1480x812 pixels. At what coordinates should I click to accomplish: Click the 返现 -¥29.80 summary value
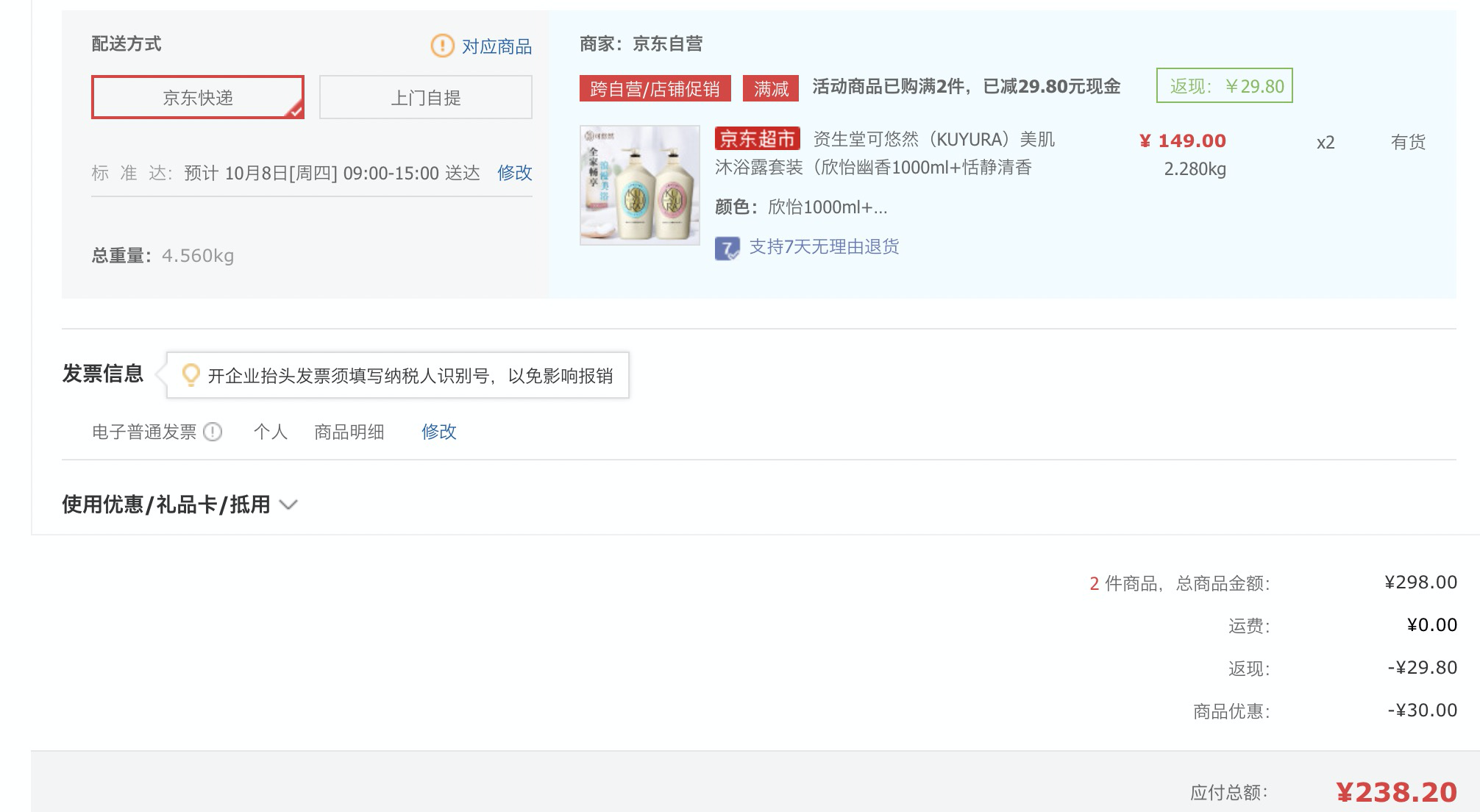tap(1422, 668)
